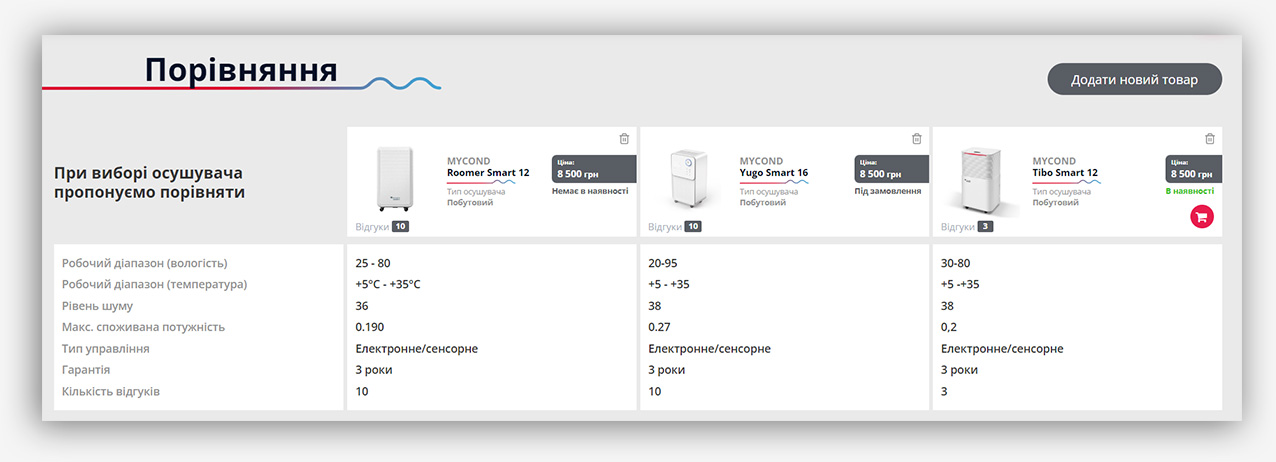Click the humidity value 25 - 80
The image size is (1276, 462).
point(373,263)
